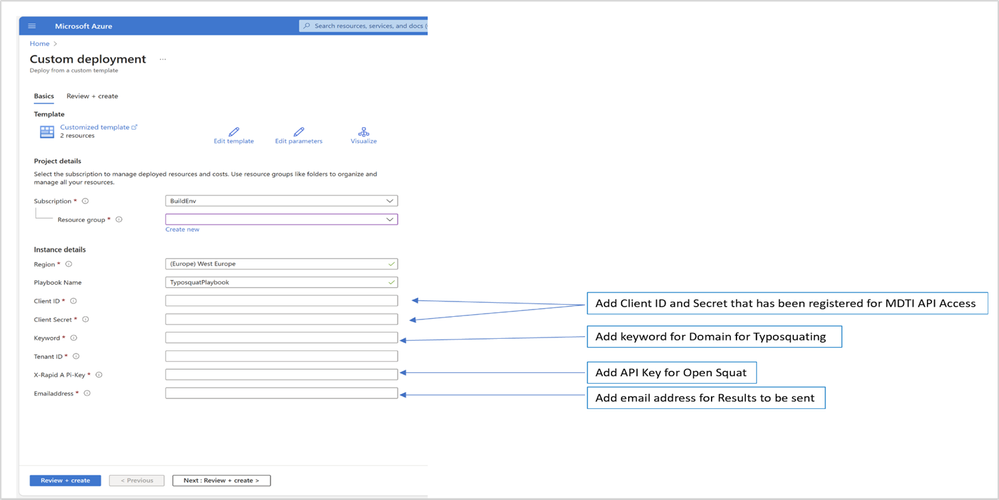This screenshot has height=500, width=999.
Task: Click Next : Review + create button
Action: click(x=221, y=480)
